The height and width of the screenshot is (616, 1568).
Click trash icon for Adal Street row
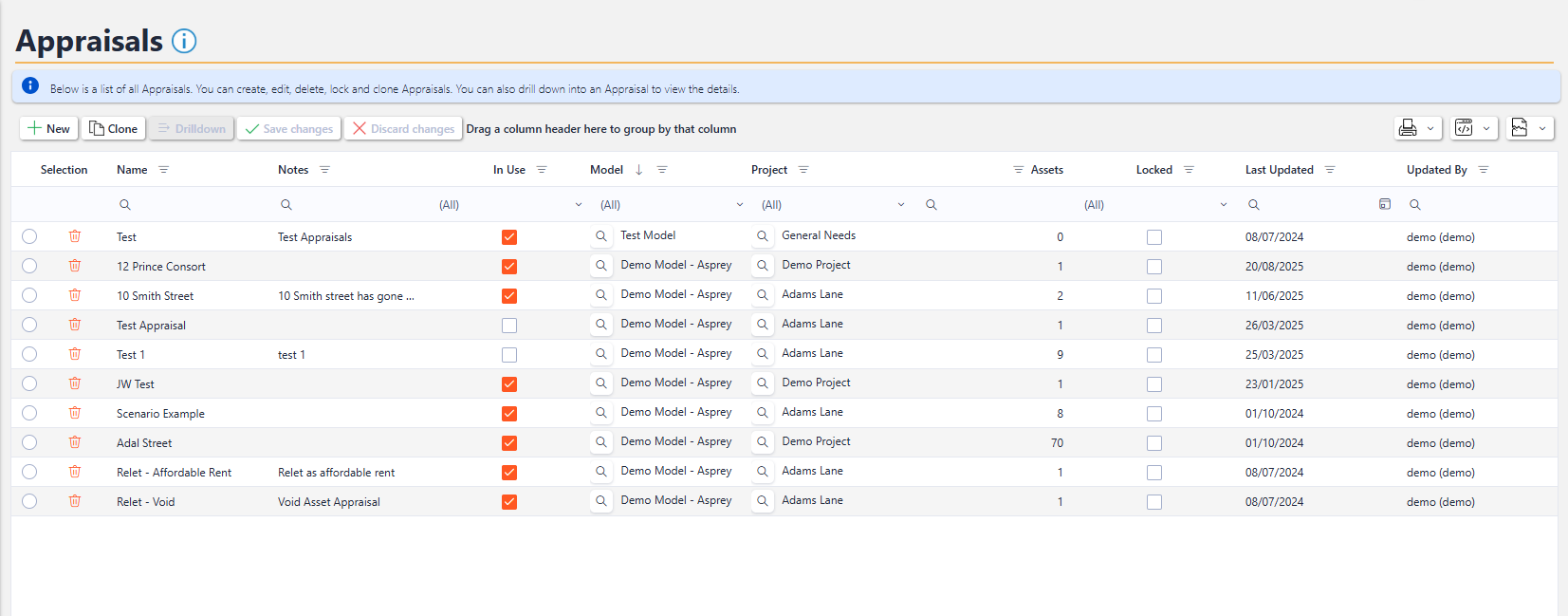coord(75,442)
